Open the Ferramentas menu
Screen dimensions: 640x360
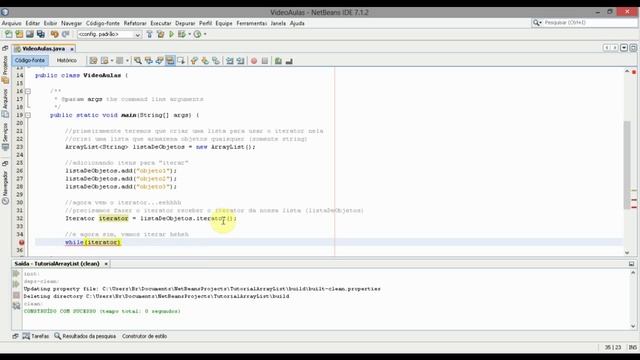tap(251, 23)
